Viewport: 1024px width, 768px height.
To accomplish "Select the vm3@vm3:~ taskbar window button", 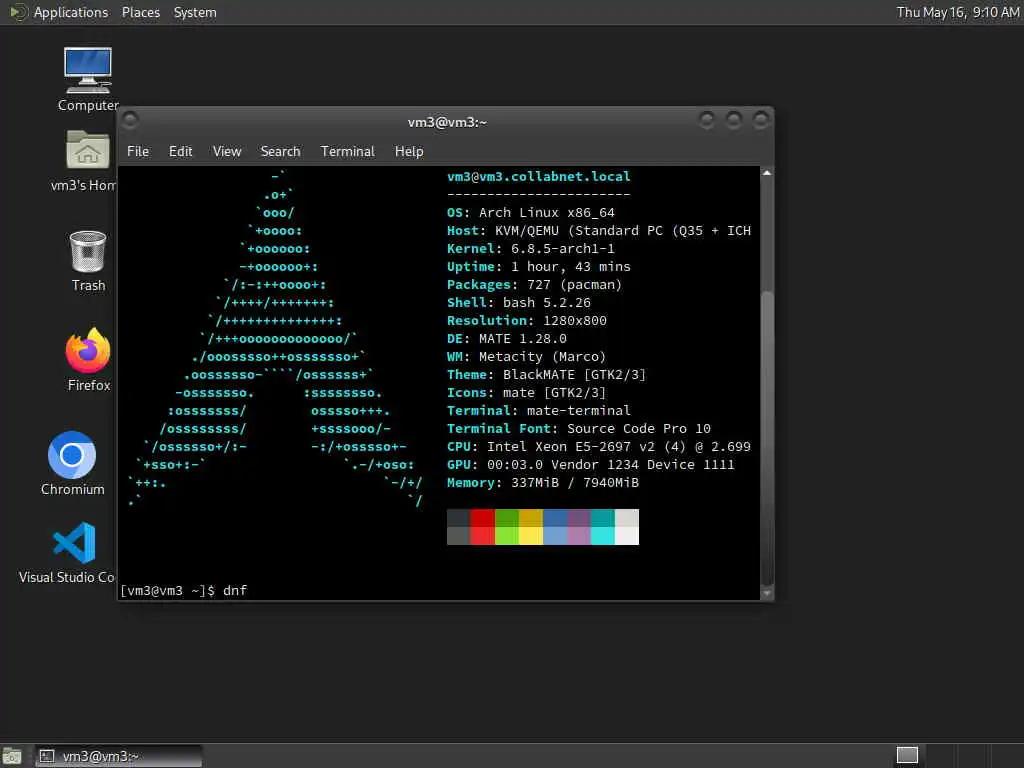I will pyautogui.click(x=118, y=756).
